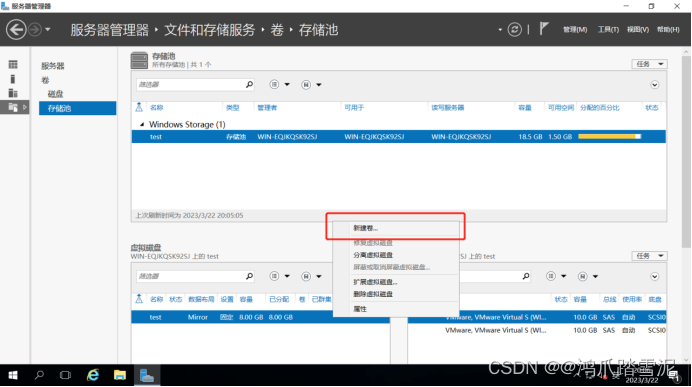Click the all servers icon in left sidebar
The width and height of the screenshot is (692, 387).
13,93
